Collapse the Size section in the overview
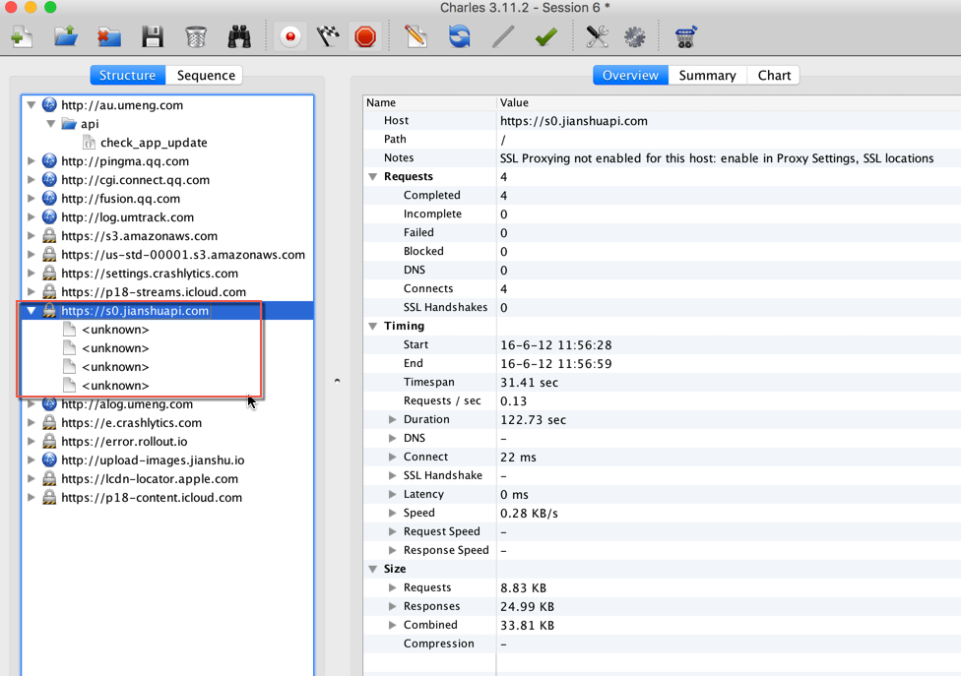This screenshot has height=679, width=964. [x=373, y=569]
